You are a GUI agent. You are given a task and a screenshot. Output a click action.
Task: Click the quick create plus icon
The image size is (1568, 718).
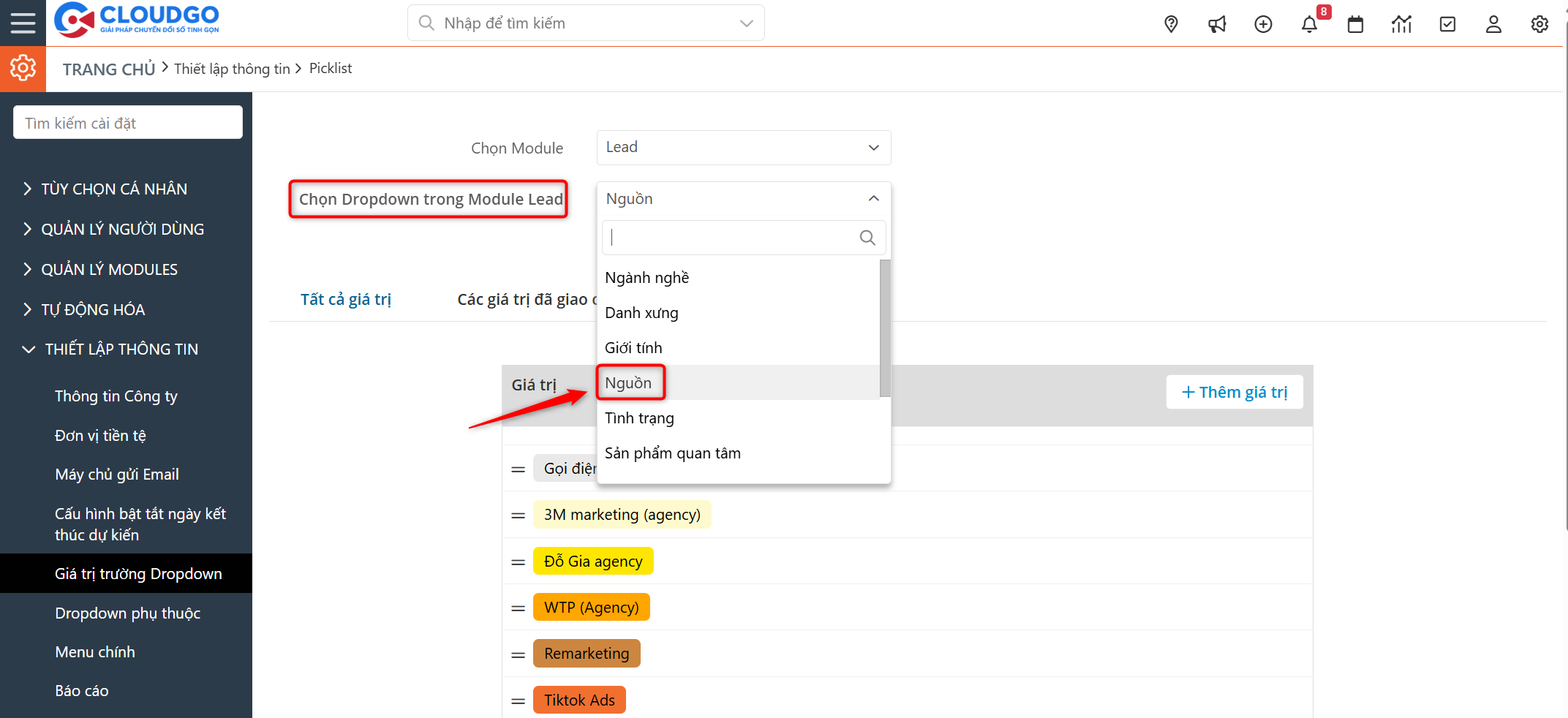pos(1263,24)
